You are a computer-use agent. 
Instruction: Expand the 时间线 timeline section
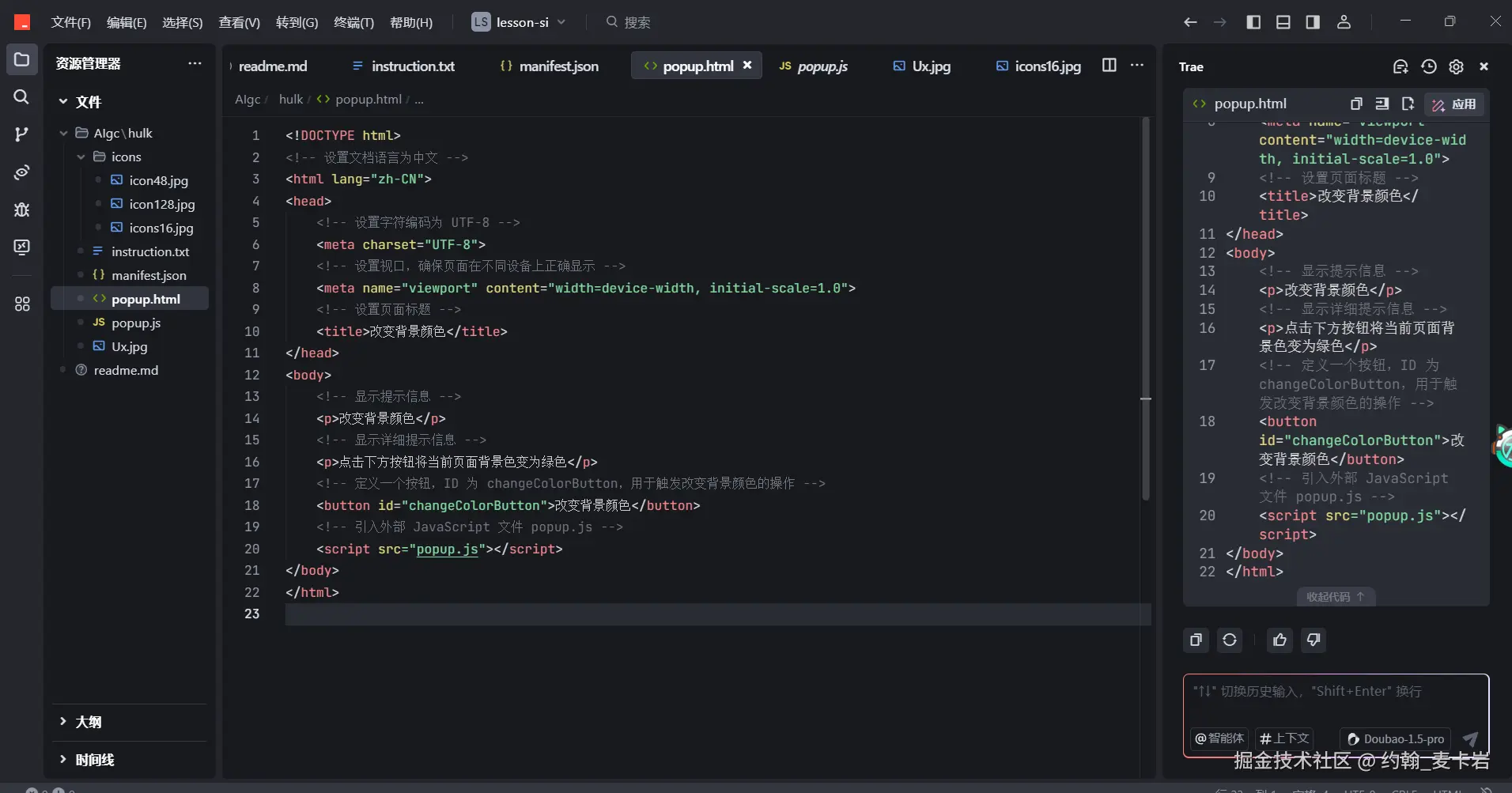pyautogui.click(x=86, y=760)
